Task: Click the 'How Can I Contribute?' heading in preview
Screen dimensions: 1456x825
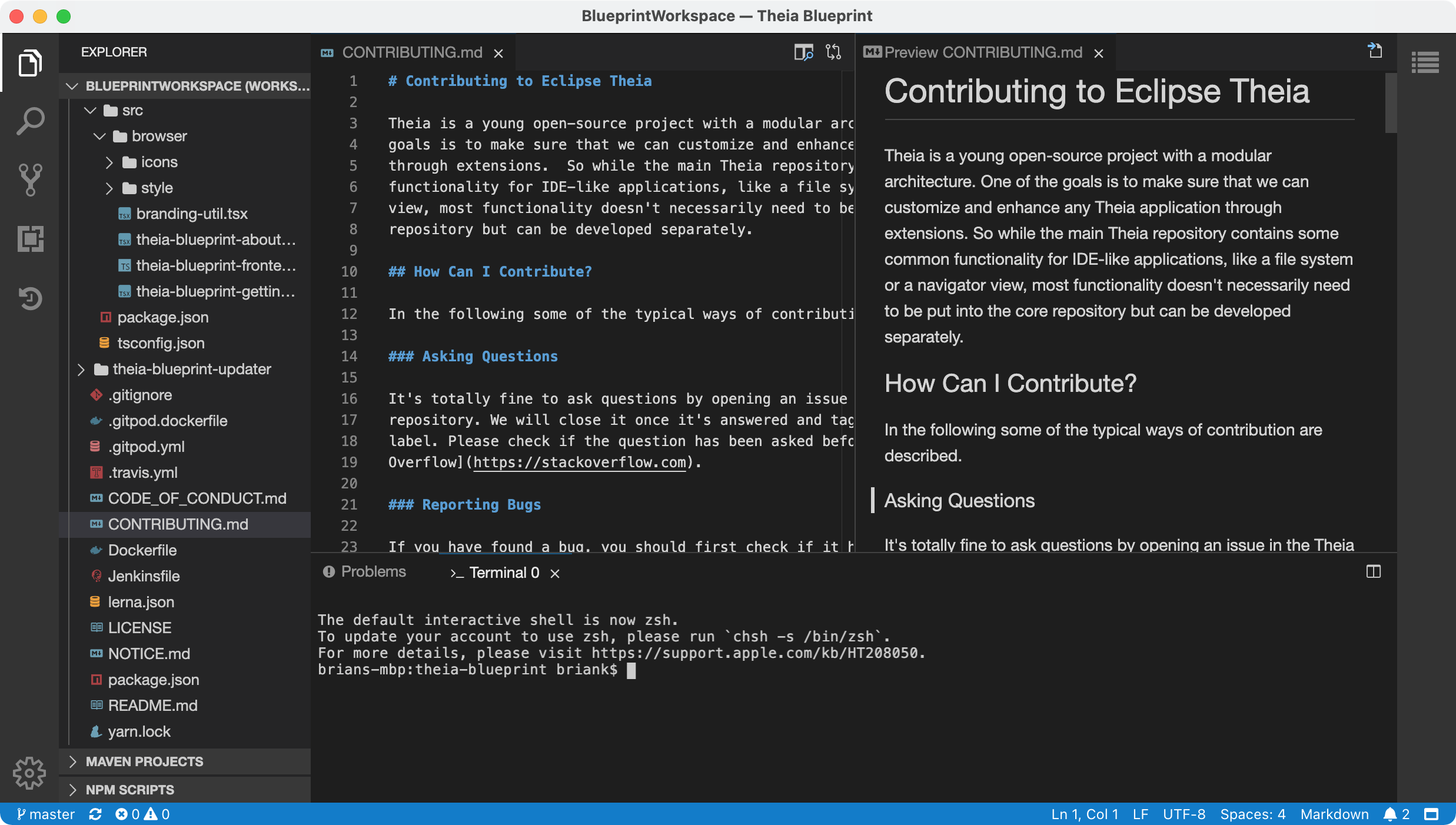Action: point(1010,384)
